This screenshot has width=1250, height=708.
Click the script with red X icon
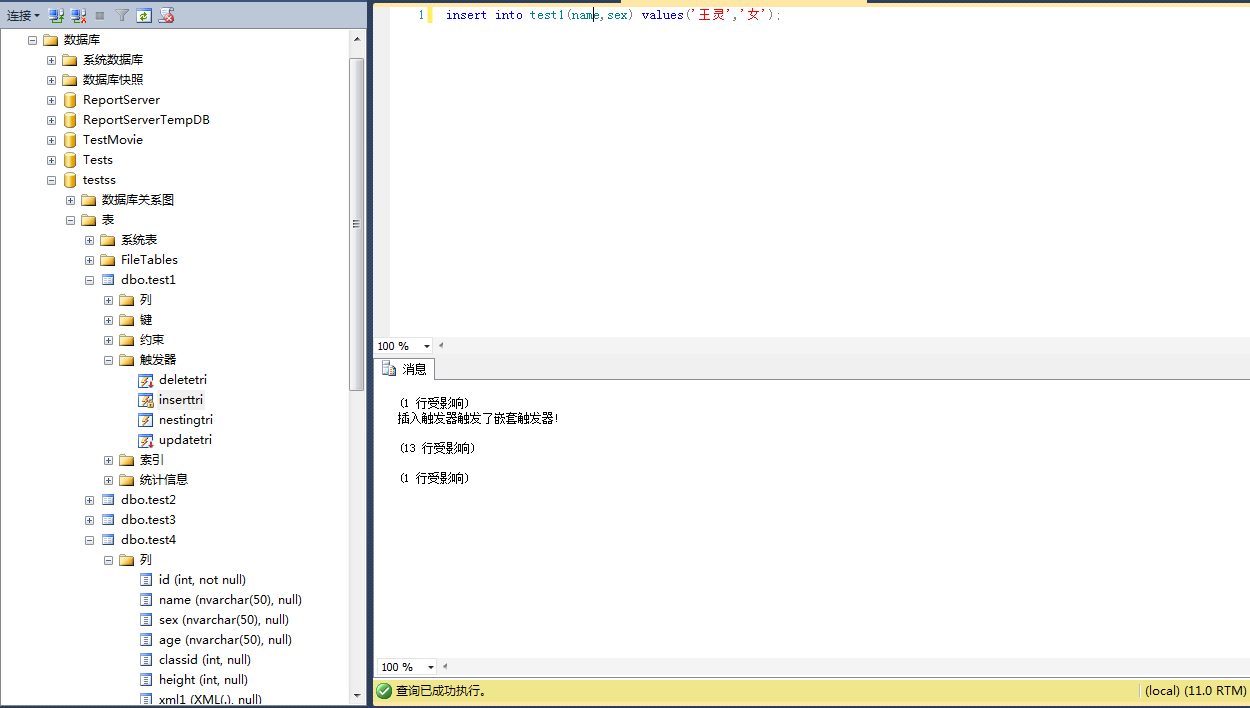point(167,15)
